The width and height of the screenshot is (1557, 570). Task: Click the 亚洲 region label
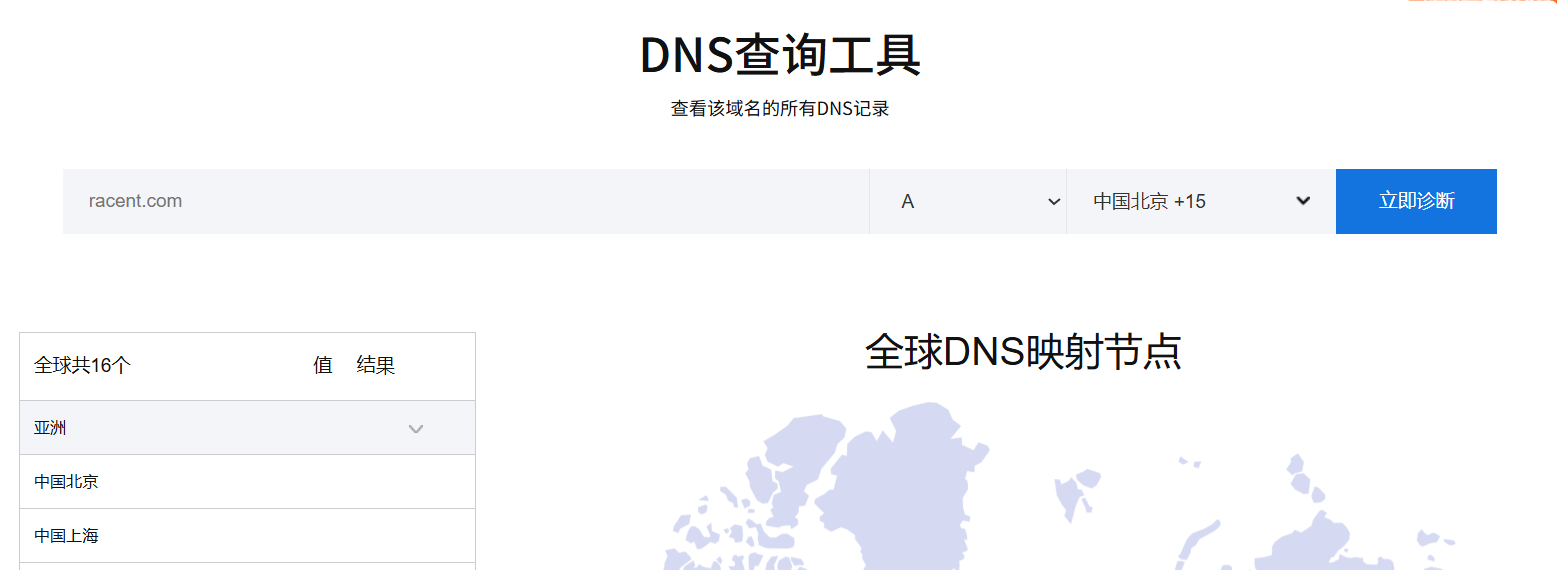coord(50,428)
